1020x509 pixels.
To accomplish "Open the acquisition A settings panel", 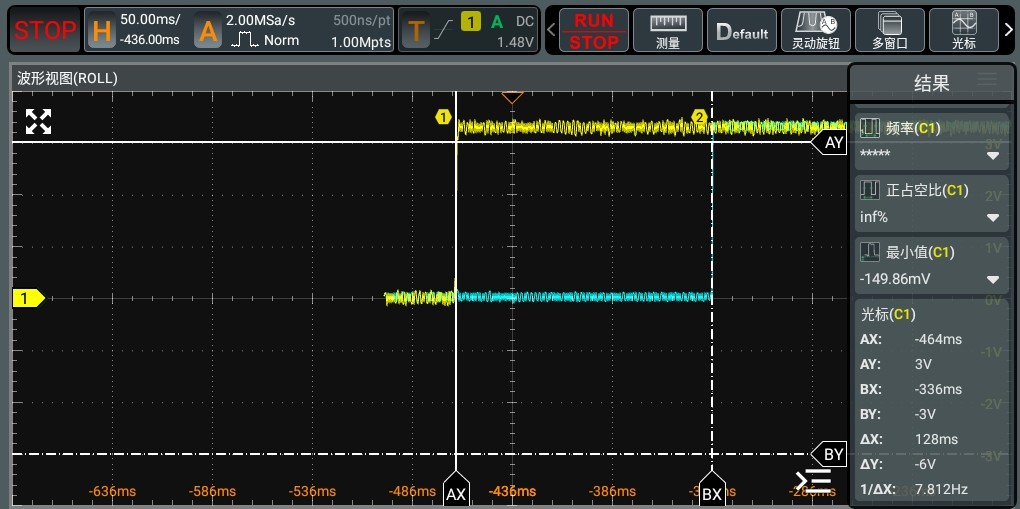I will 208,31.
